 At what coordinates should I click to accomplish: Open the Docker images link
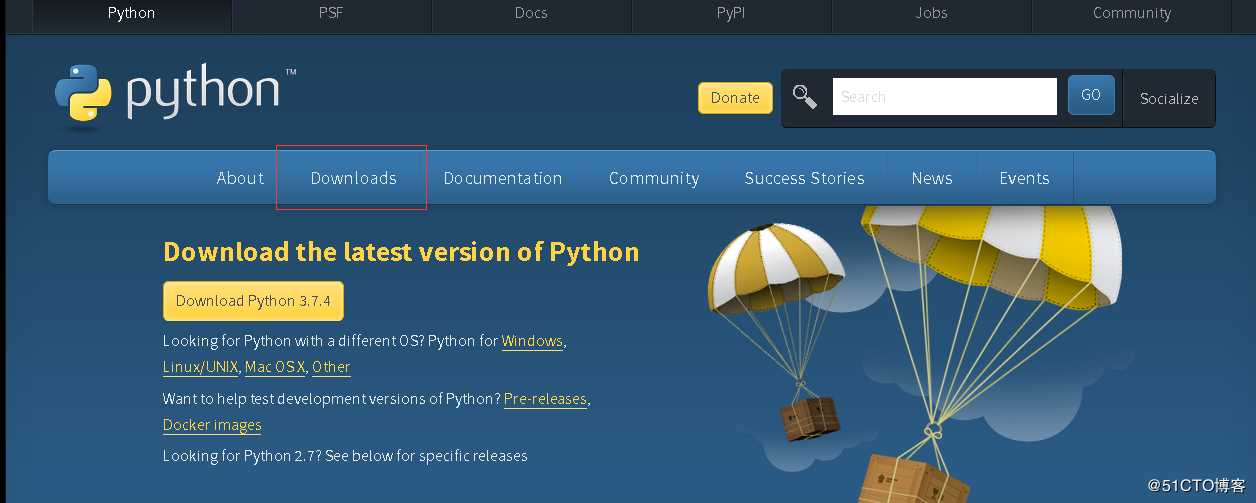(212, 425)
